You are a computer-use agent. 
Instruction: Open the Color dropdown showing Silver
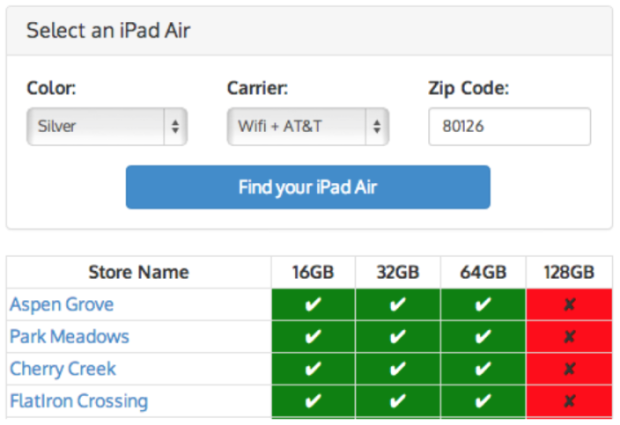tap(107, 127)
